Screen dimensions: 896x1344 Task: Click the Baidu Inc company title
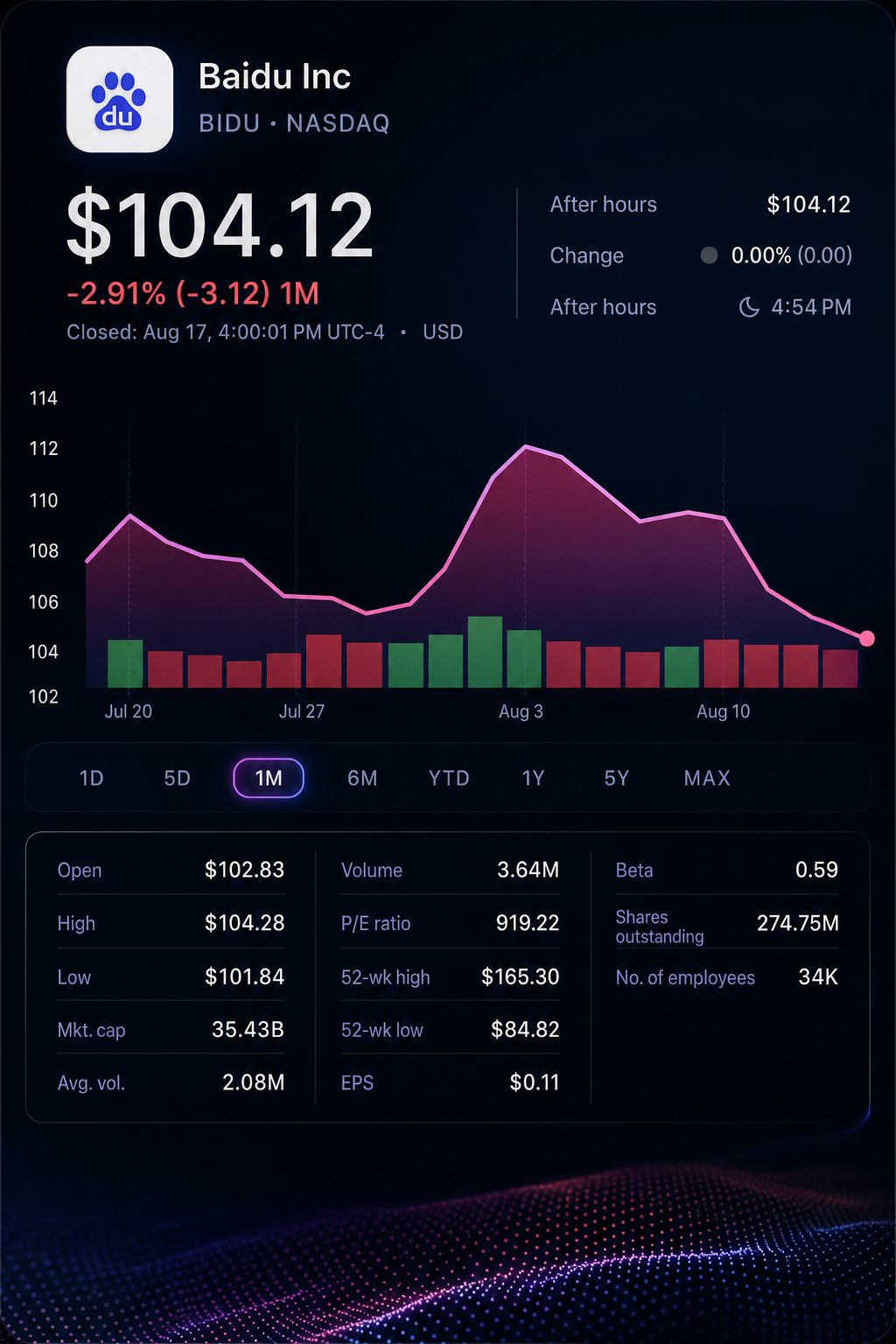click(x=275, y=77)
